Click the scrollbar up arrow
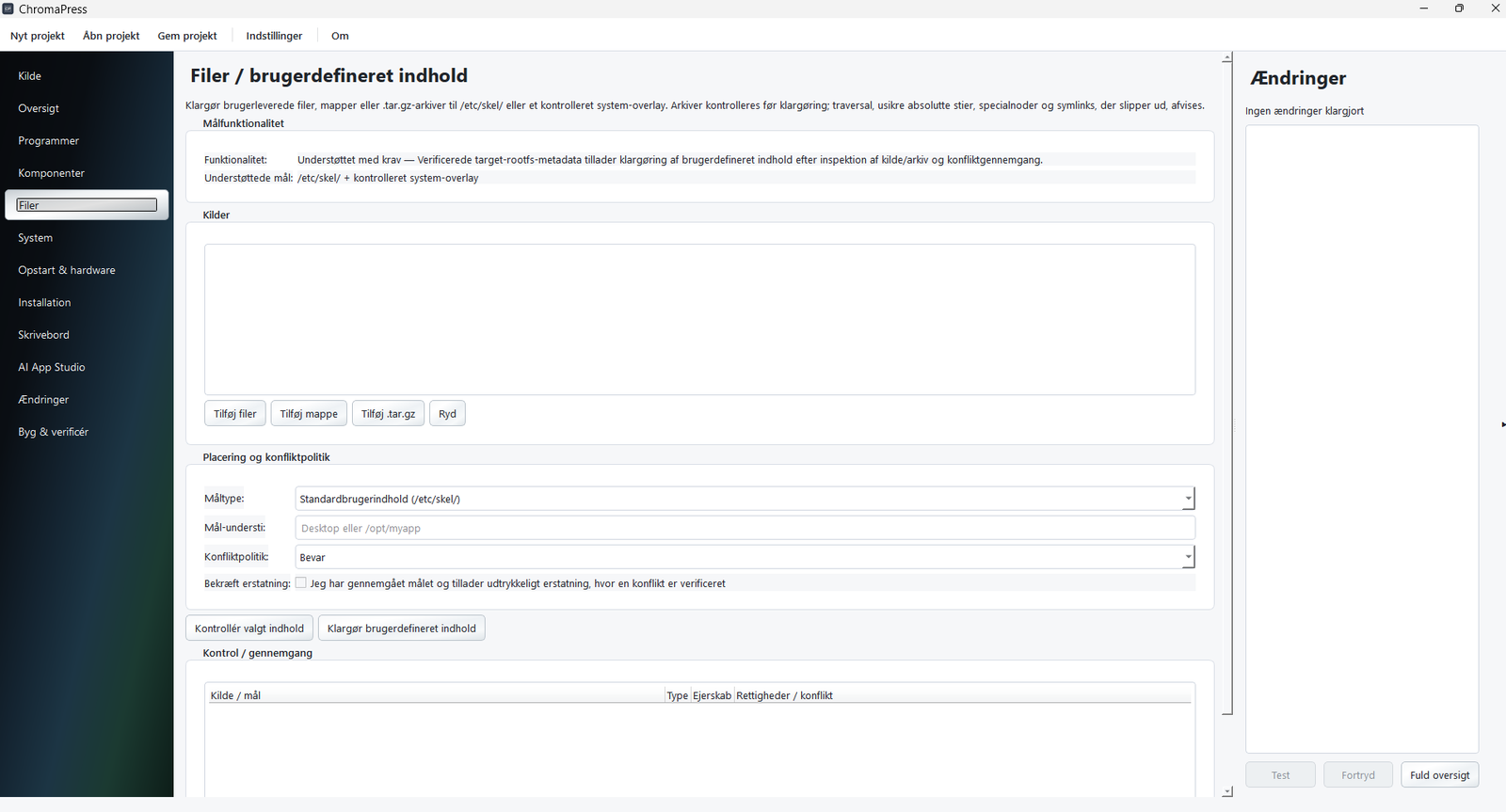 click(1227, 58)
